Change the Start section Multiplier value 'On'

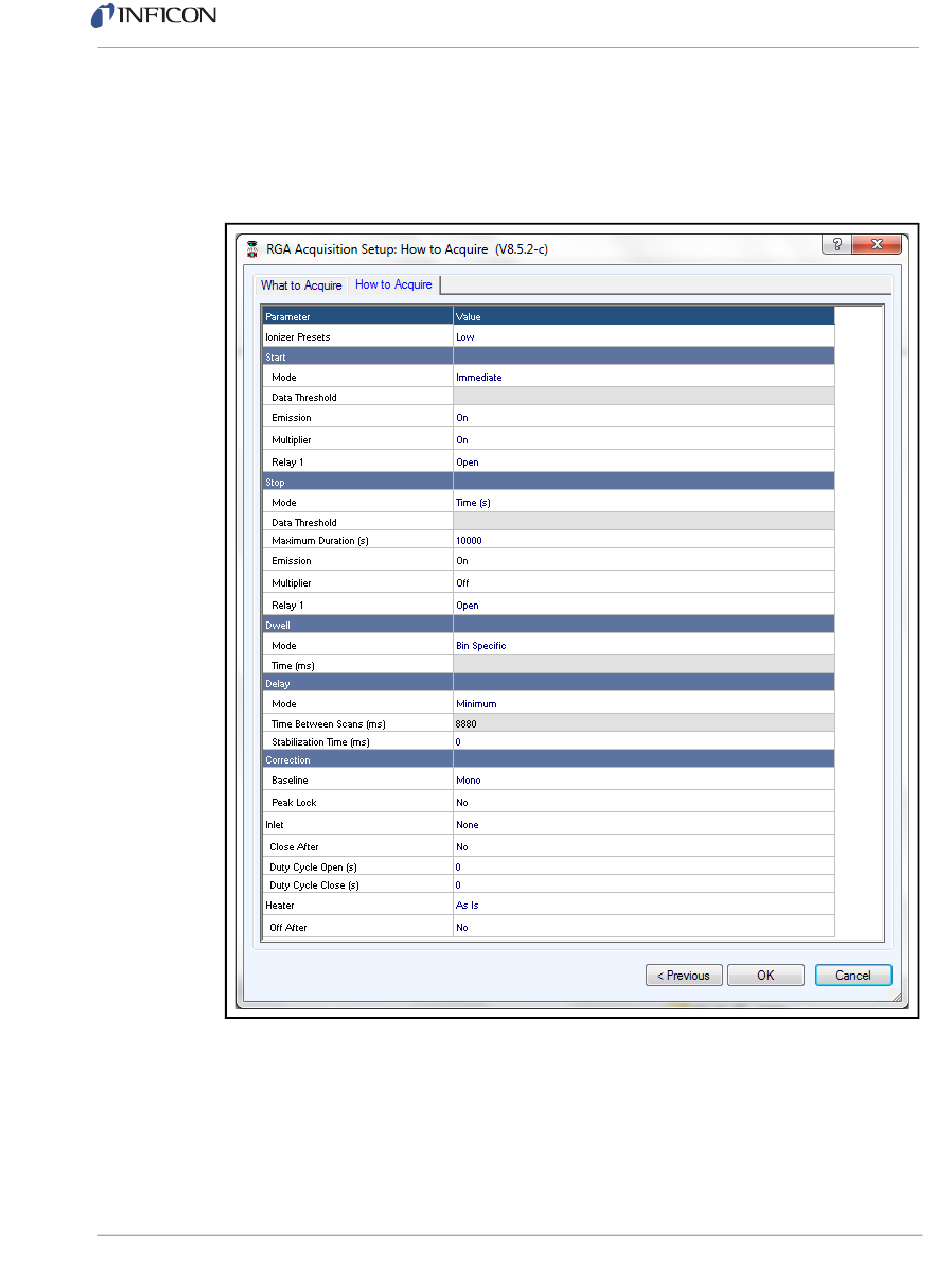click(644, 439)
